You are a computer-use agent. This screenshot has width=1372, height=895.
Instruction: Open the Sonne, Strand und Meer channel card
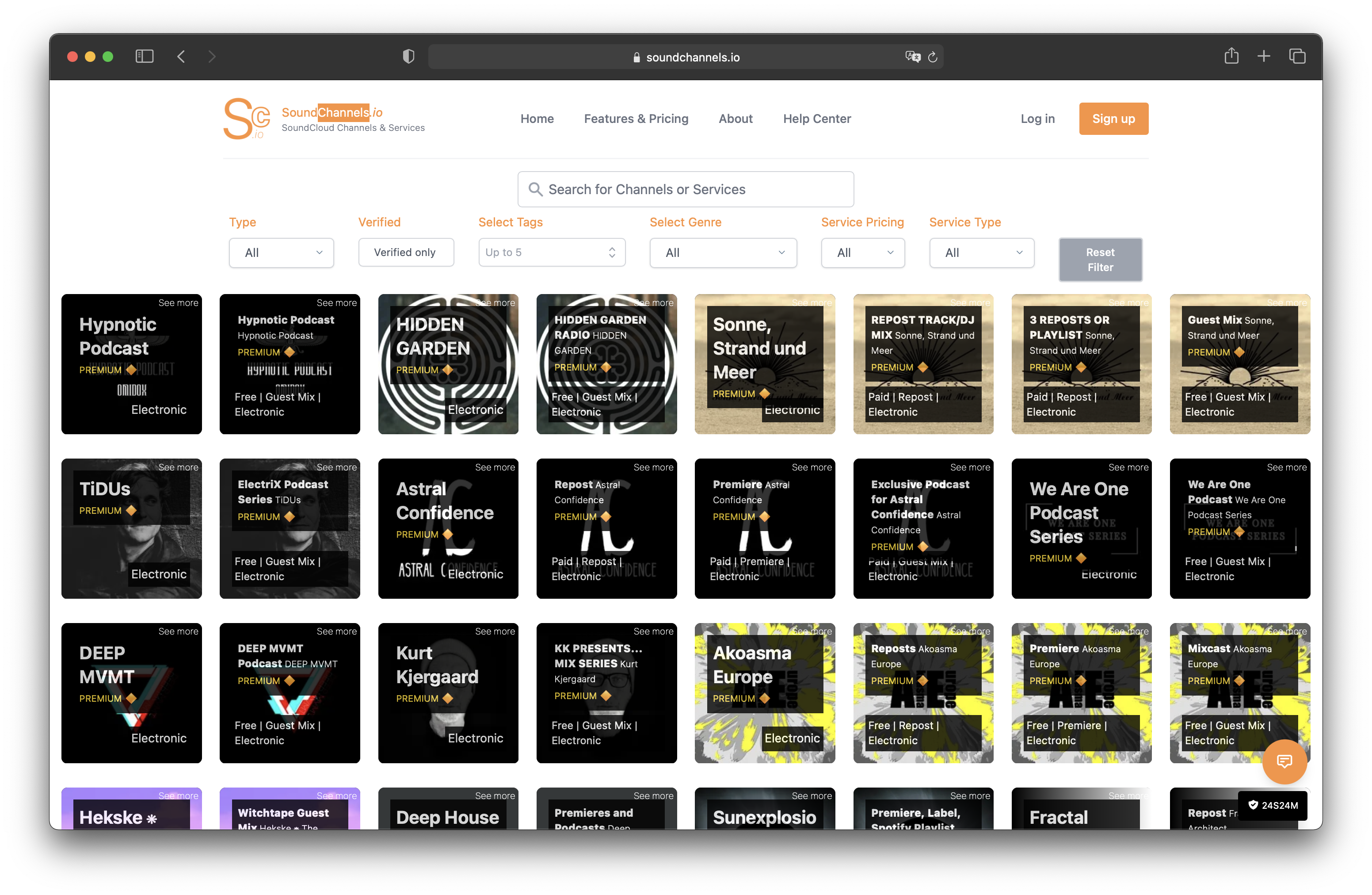[x=764, y=364]
